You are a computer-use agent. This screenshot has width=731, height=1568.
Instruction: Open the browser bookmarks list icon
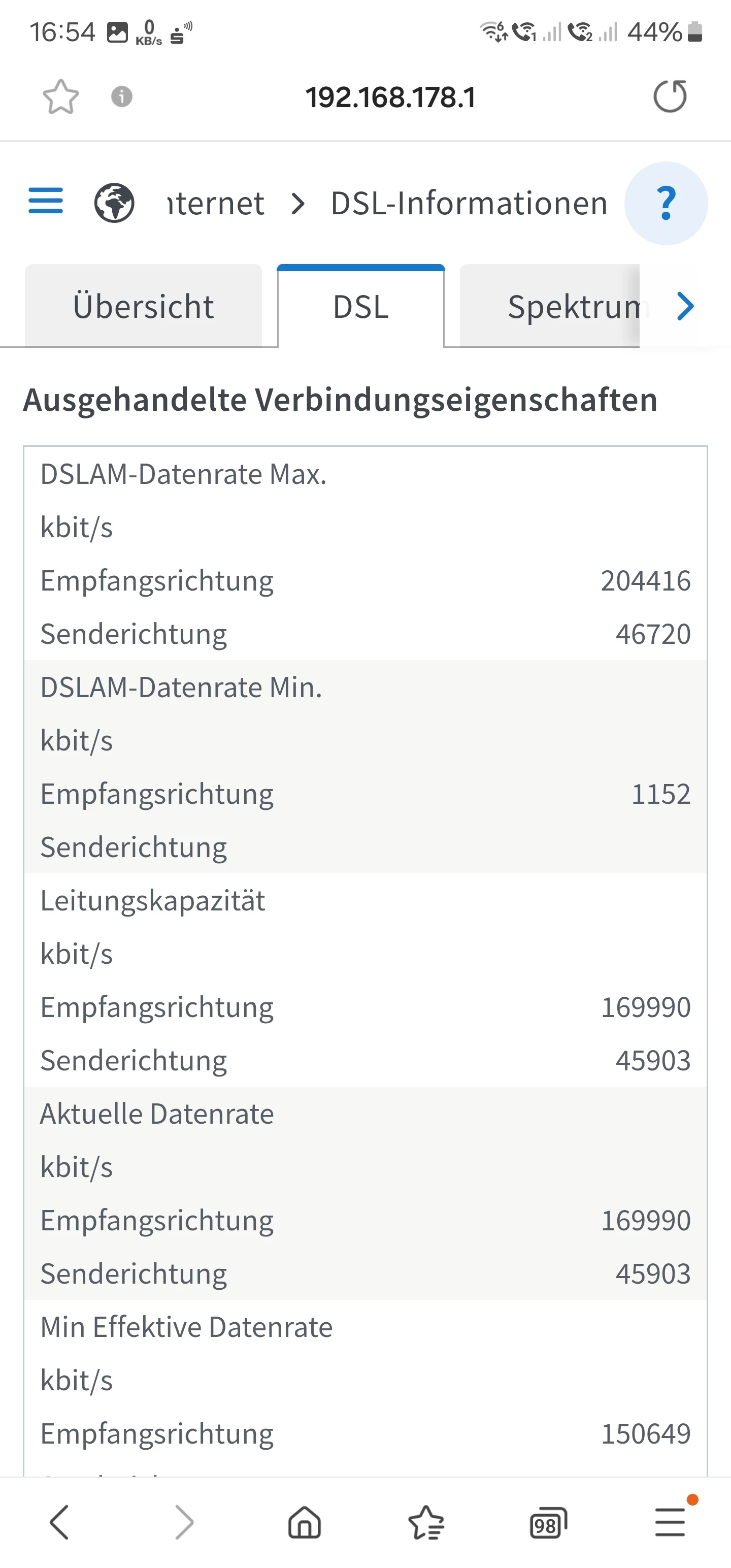click(x=426, y=1523)
